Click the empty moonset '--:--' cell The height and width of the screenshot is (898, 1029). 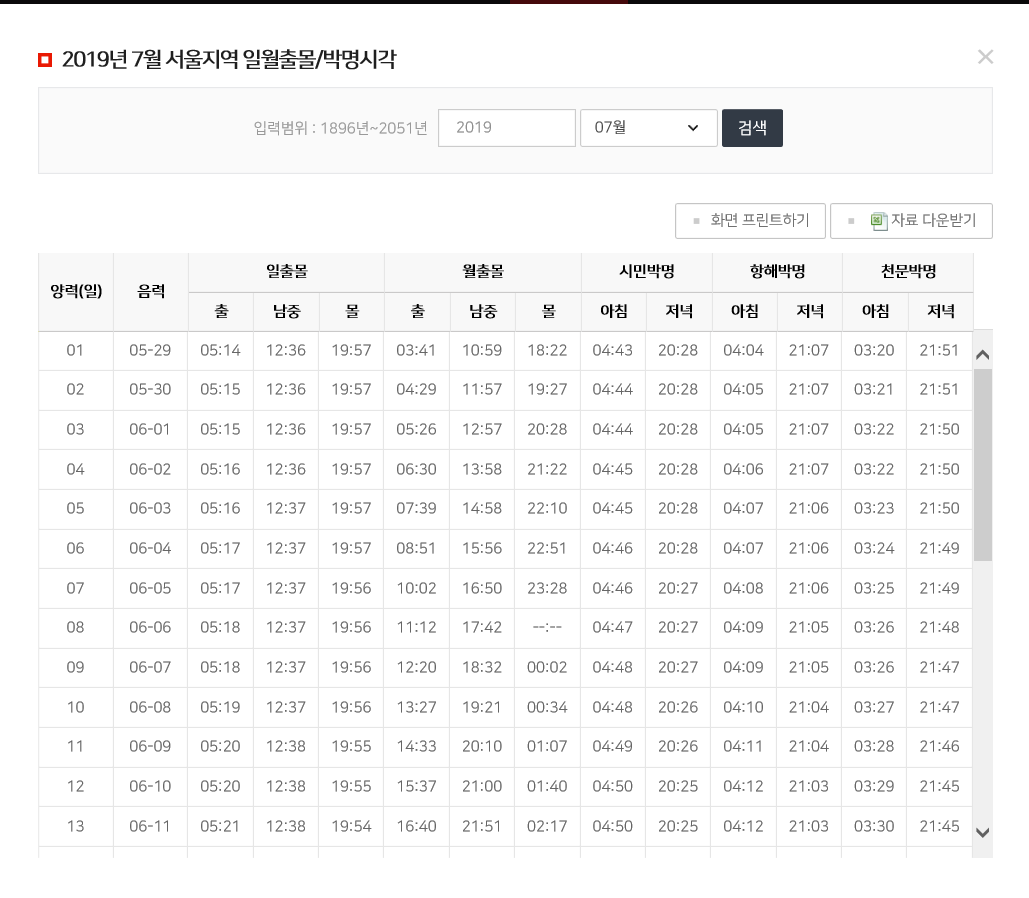point(547,628)
